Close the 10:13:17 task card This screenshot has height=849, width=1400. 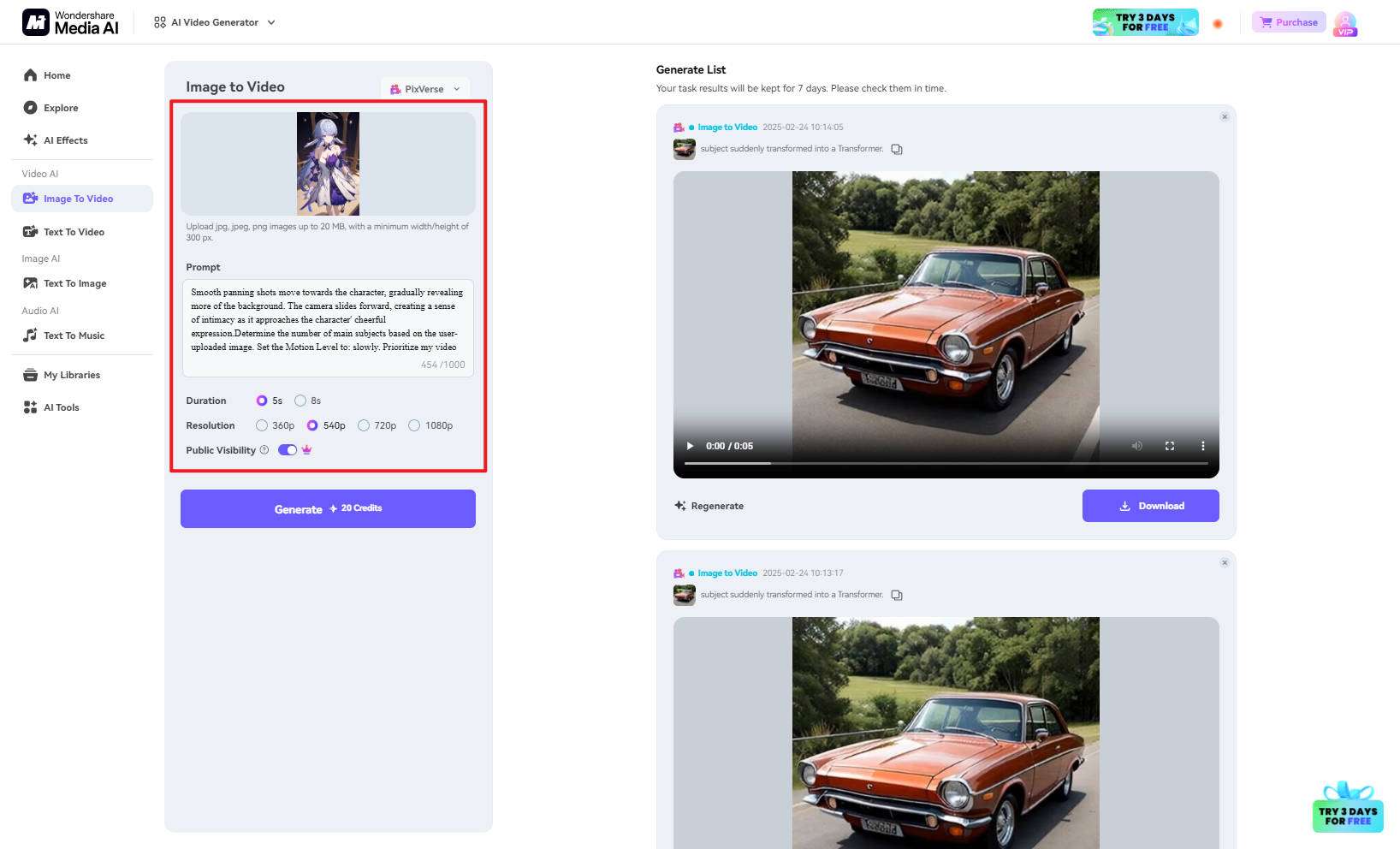click(1225, 562)
